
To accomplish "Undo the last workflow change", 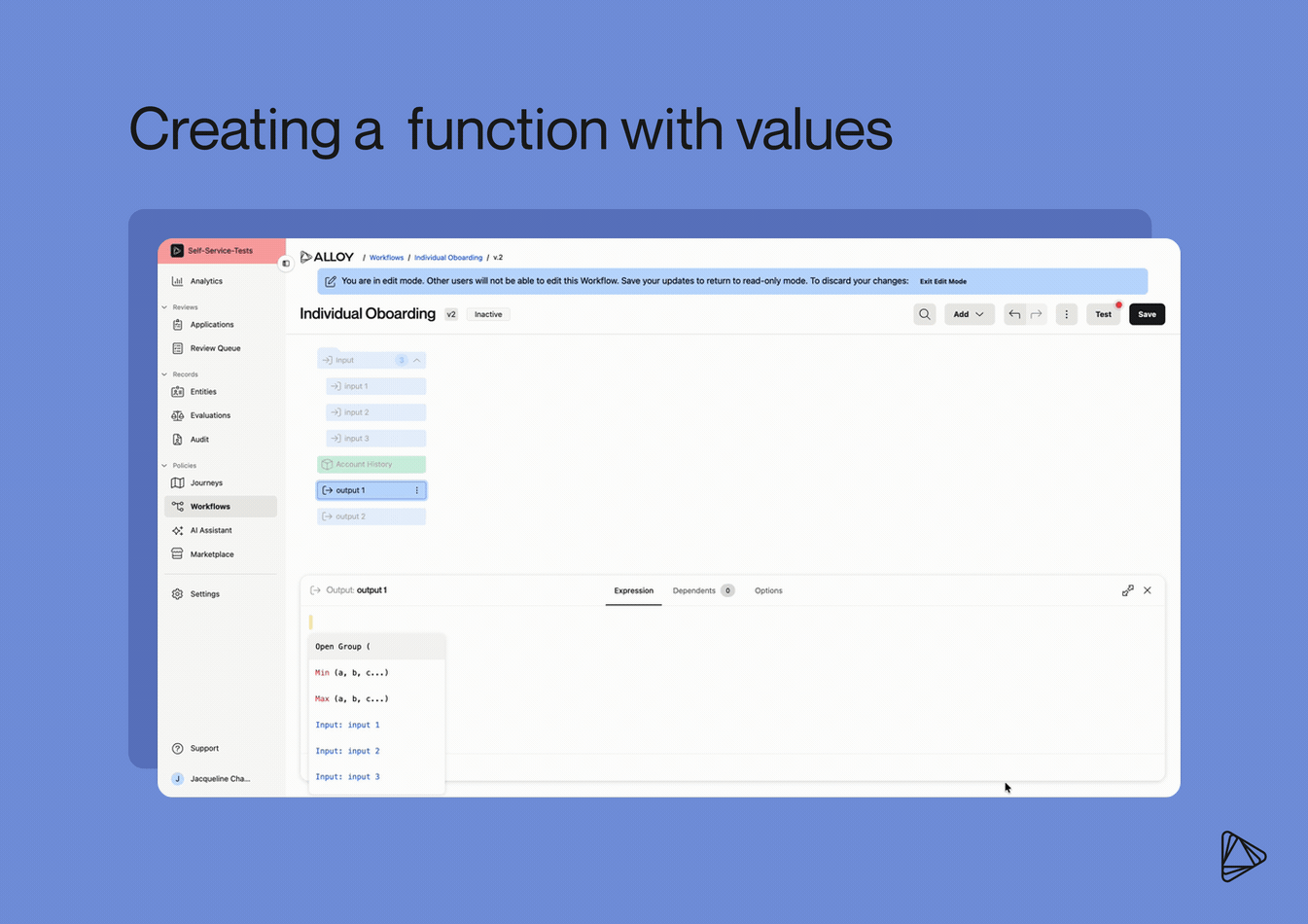I will 1014,314.
